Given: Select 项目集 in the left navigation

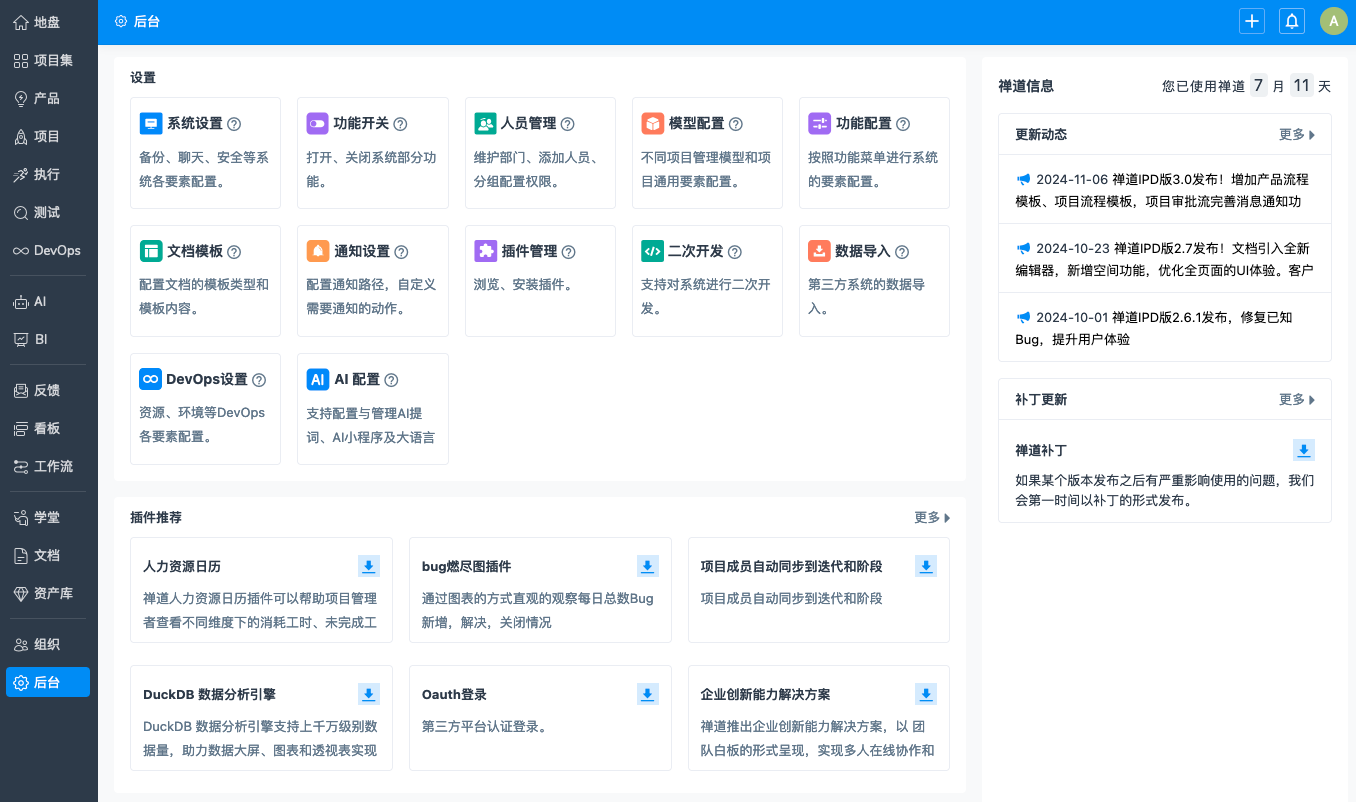Looking at the screenshot, I should (x=48, y=60).
